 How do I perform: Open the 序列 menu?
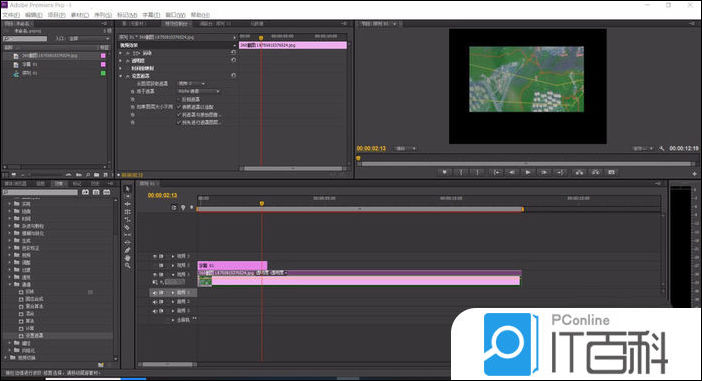(x=103, y=15)
